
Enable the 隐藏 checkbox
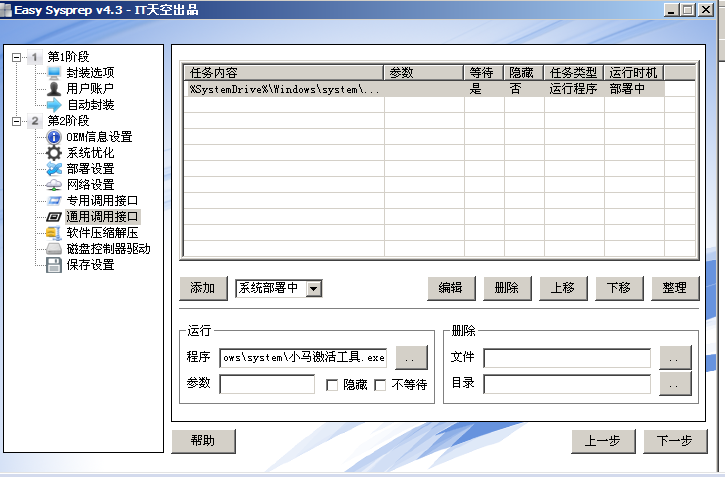tap(332, 385)
